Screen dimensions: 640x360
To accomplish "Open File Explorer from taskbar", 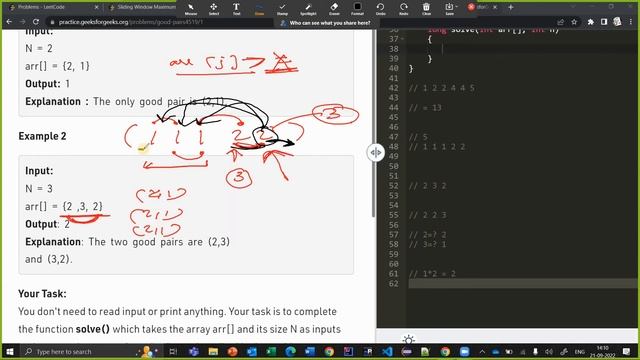I will (x=213, y=351).
